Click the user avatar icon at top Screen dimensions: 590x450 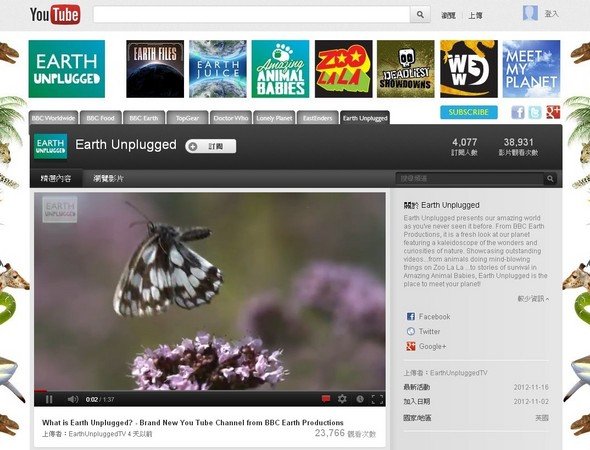pos(530,14)
